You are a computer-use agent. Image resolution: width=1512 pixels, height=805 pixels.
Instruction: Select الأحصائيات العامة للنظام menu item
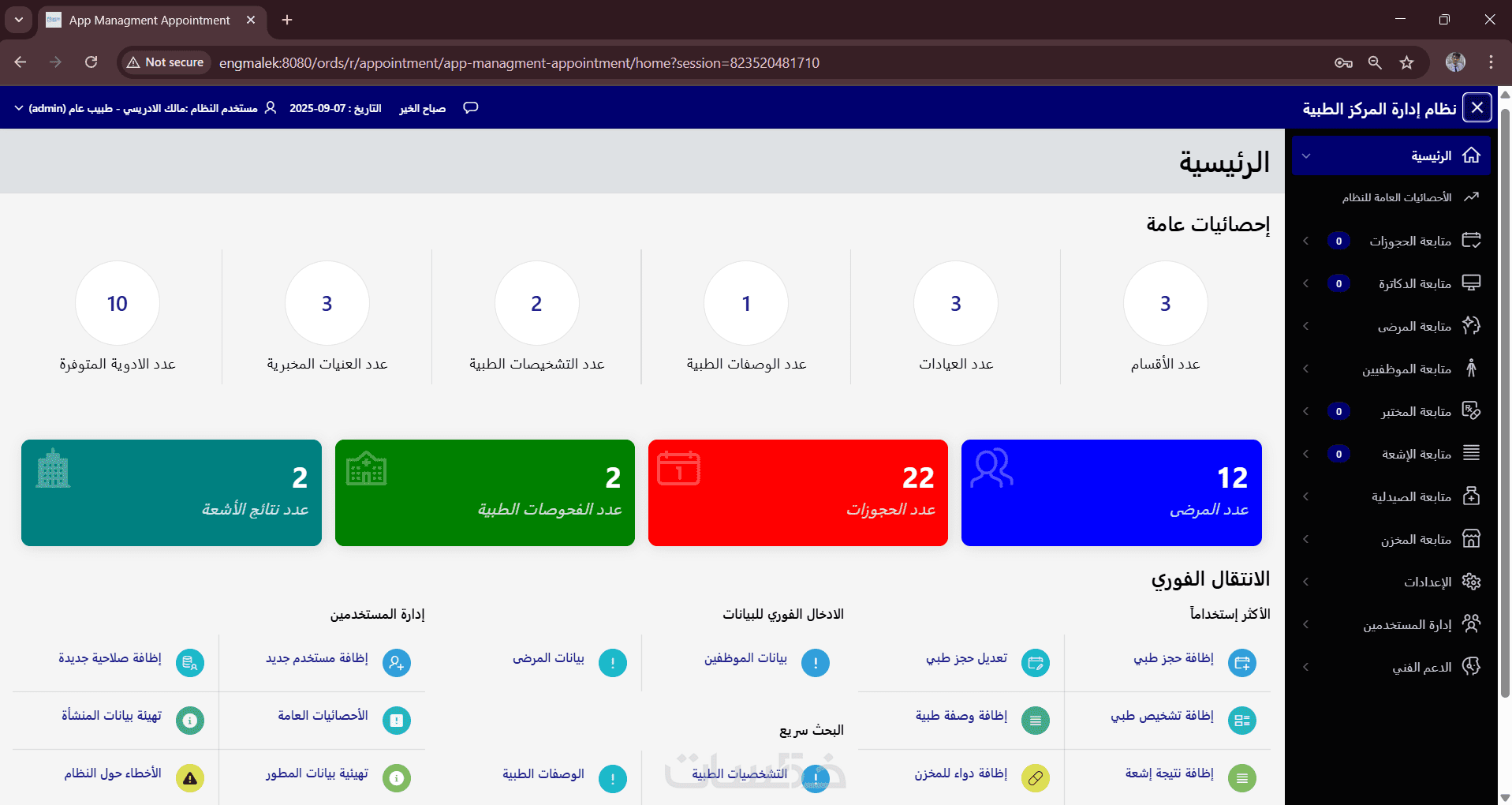coord(1396,197)
